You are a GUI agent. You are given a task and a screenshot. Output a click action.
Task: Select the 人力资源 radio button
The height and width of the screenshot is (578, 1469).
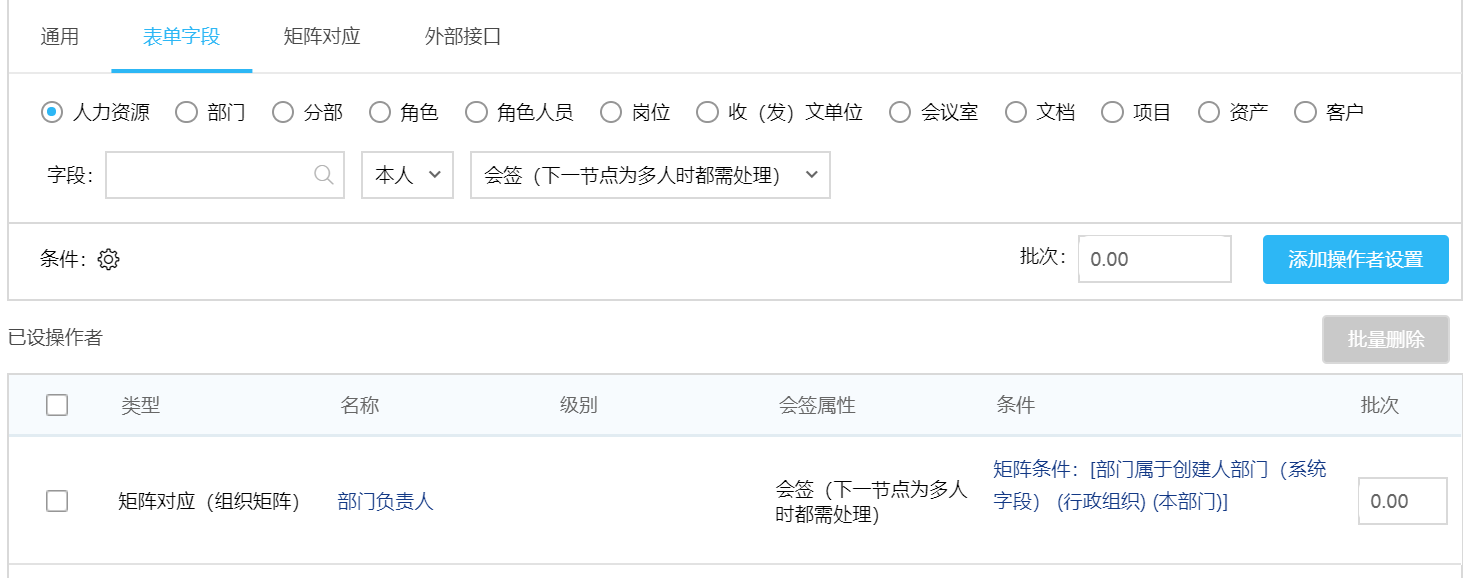tap(52, 112)
